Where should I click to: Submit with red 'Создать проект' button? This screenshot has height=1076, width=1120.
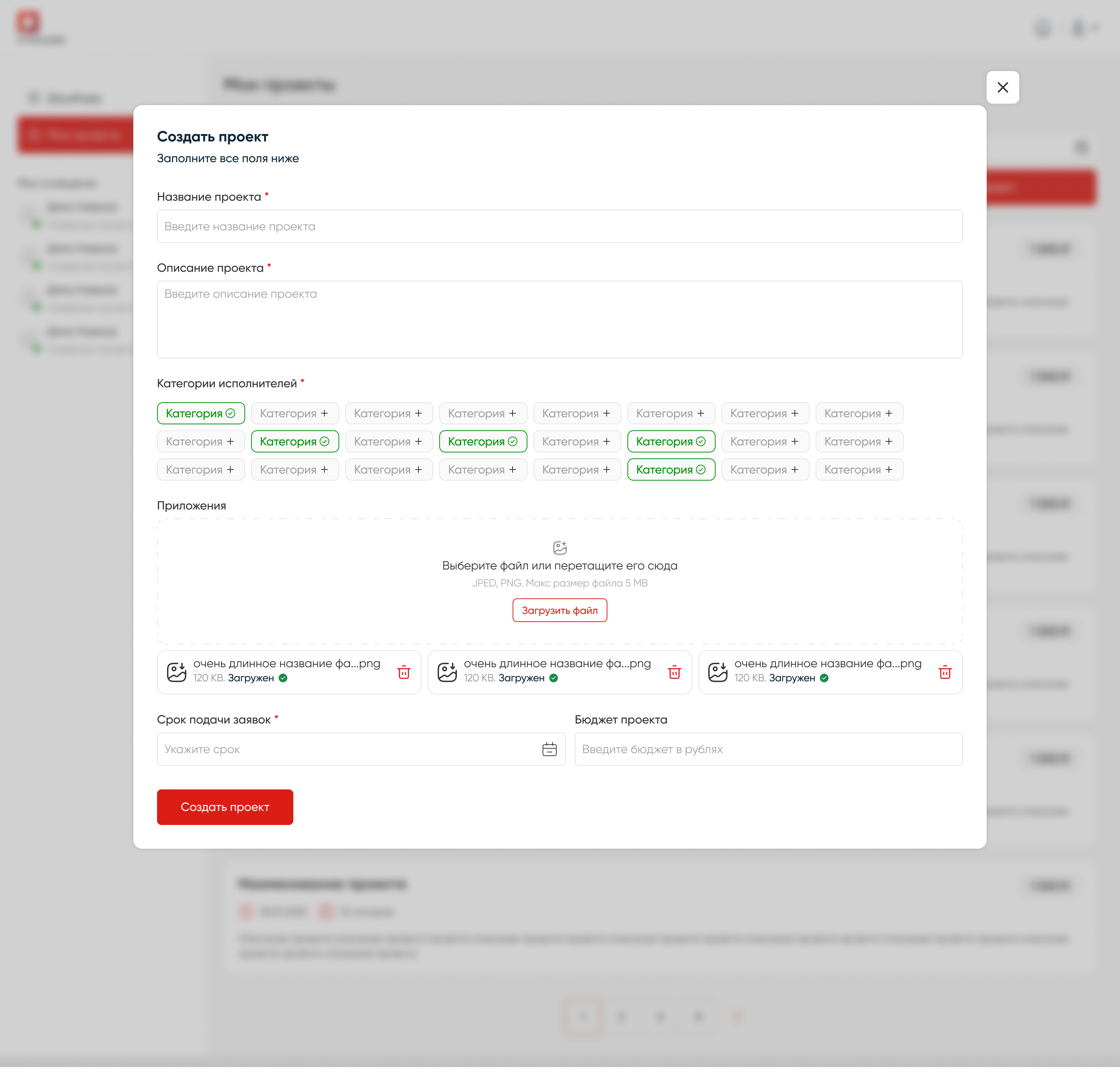[225, 806]
